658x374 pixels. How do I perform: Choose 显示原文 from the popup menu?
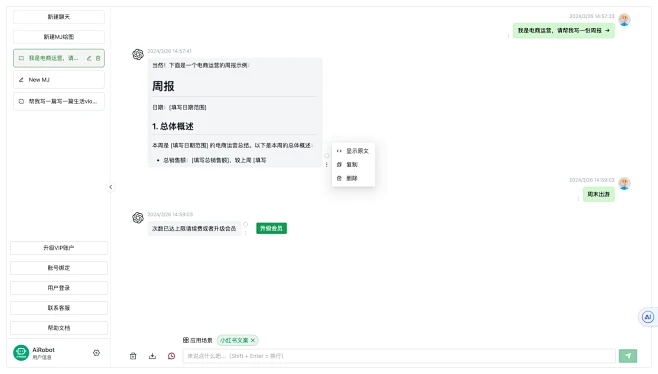pos(353,151)
